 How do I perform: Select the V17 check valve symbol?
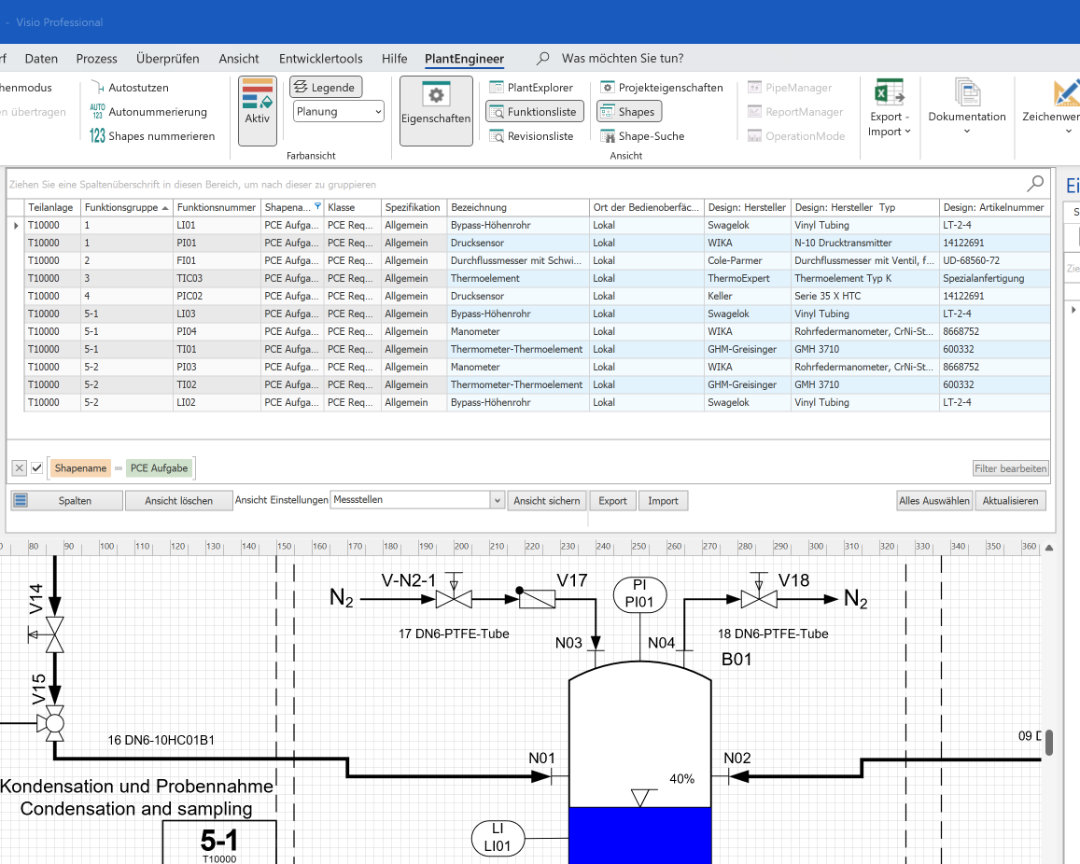coord(536,598)
